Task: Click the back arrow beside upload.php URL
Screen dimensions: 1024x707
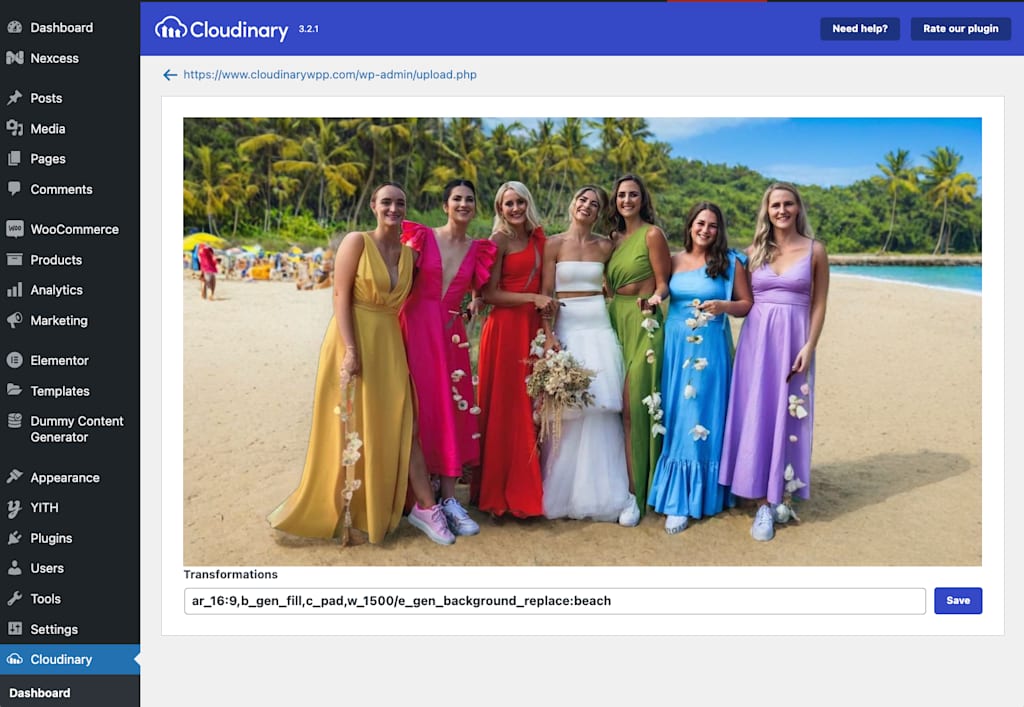Action: (170, 75)
